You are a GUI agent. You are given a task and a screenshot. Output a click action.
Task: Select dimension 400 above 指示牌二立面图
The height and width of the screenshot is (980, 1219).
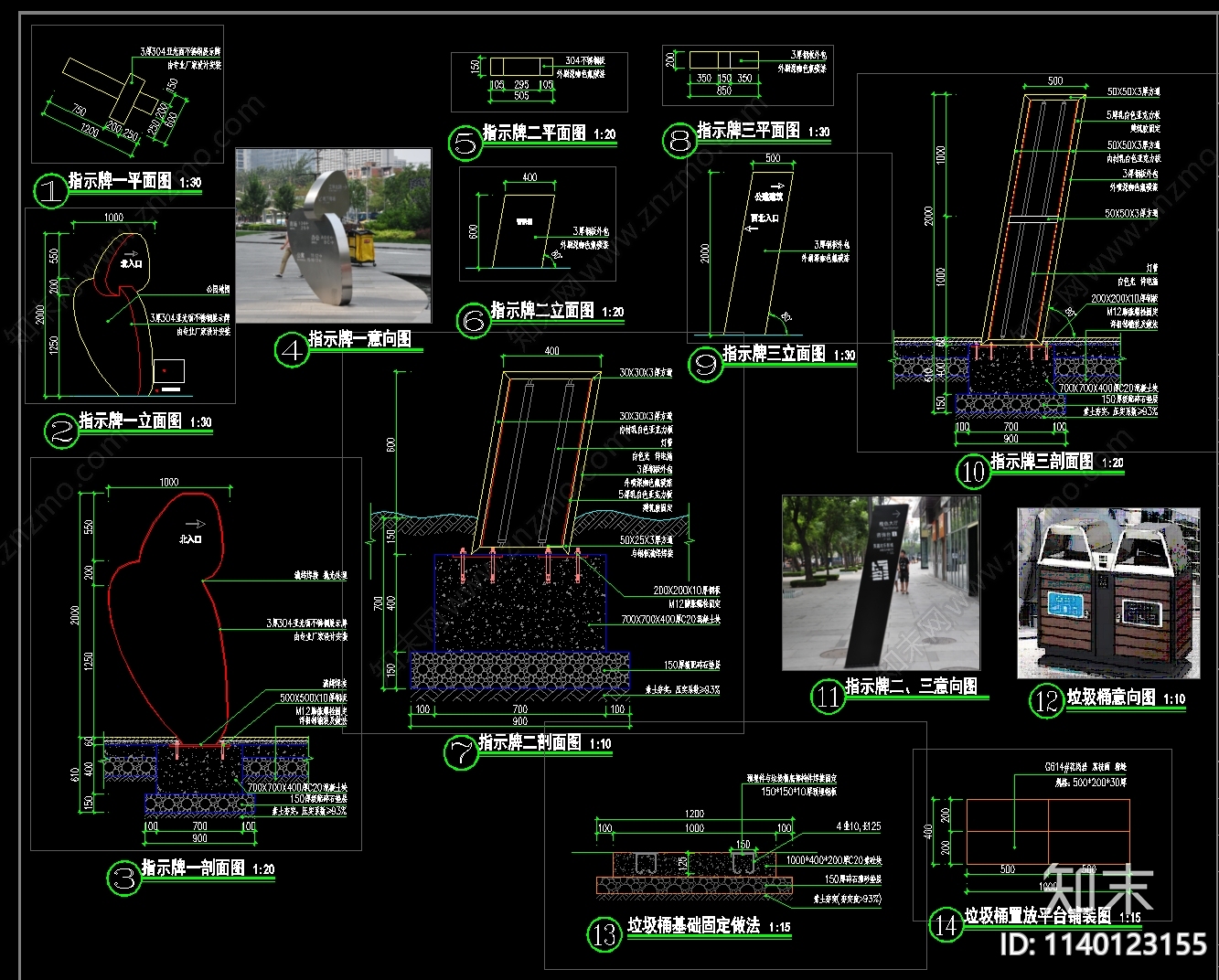(x=529, y=177)
